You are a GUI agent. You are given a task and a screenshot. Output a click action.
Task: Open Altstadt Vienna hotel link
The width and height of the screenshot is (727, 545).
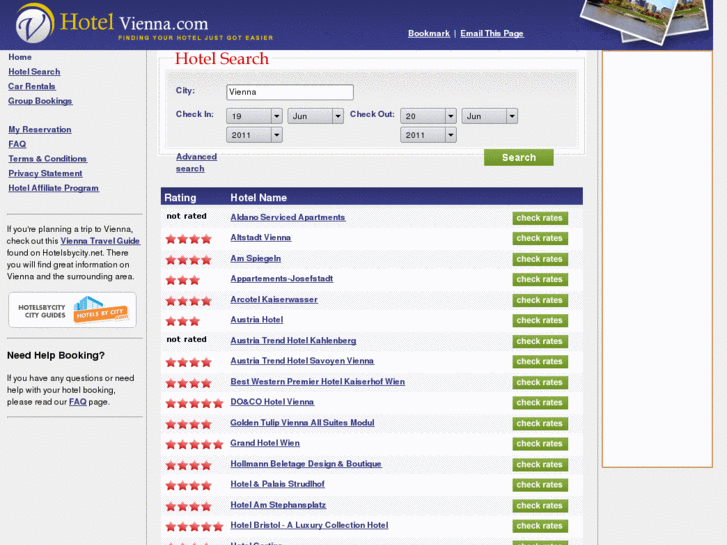[261, 237]
